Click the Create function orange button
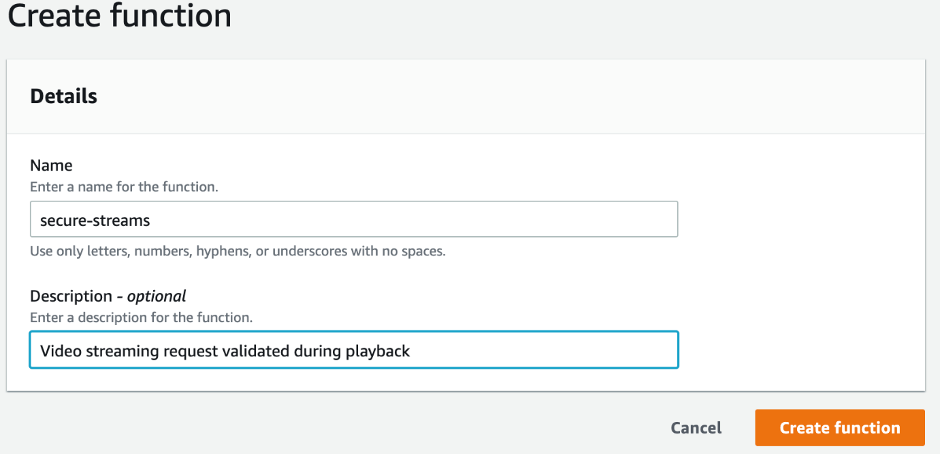This screenshot has height=454, width=941. click(839, 427)
